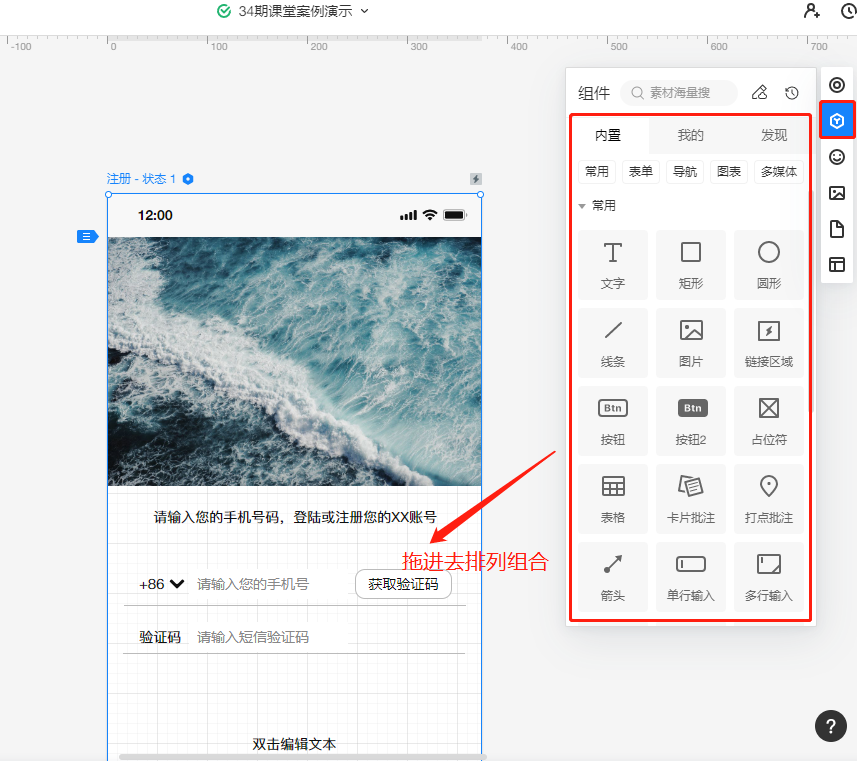This screenshot has height=761, width=857.
Task: Click the 12:00 status bar time
Action: (x=155, y=215)
